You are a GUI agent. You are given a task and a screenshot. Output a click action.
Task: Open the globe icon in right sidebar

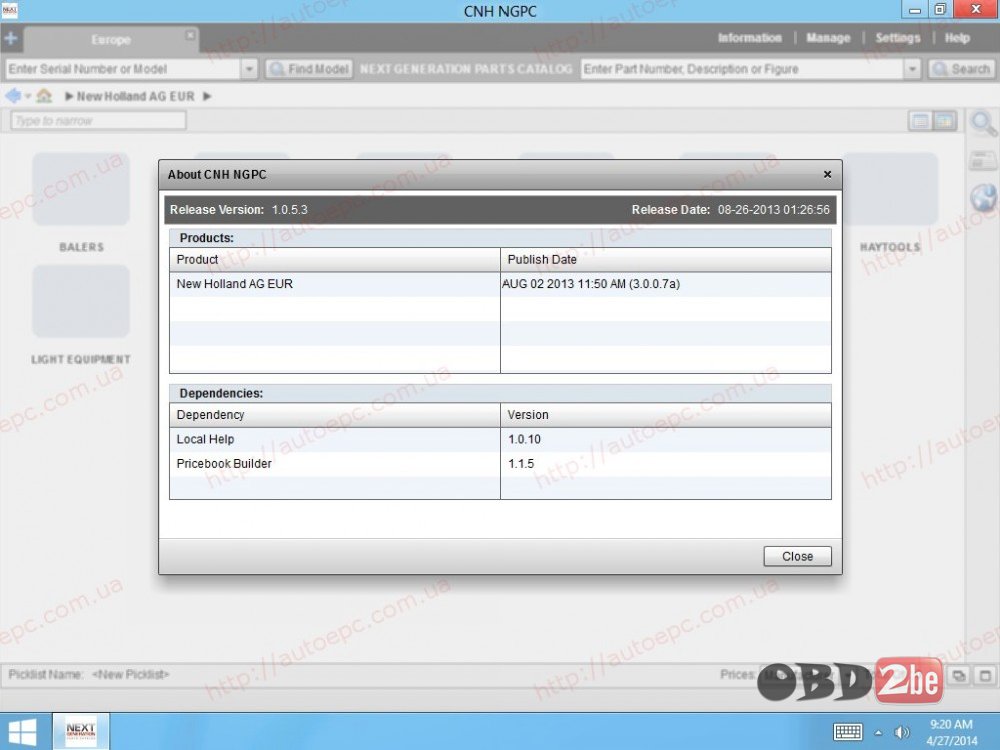click(x=984, y=198)
